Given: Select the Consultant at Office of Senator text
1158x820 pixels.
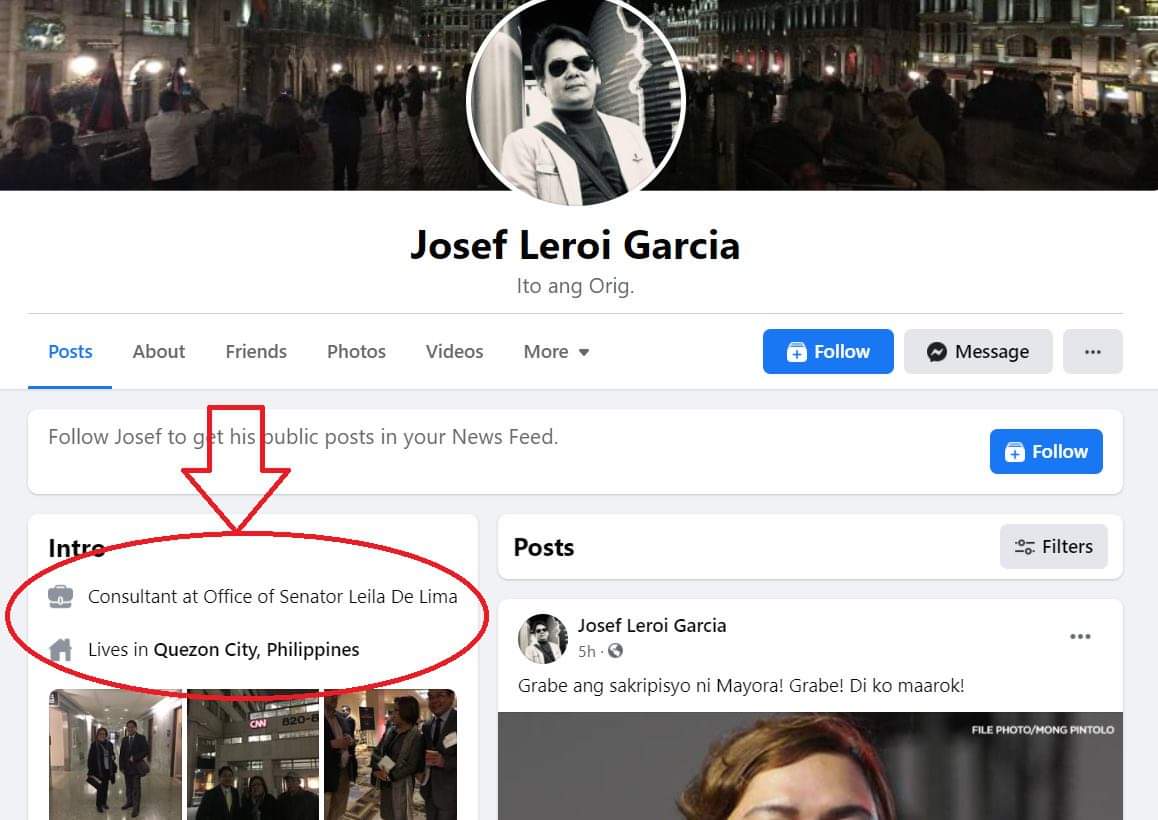Looking at the screenshot, I should point(273,596).
